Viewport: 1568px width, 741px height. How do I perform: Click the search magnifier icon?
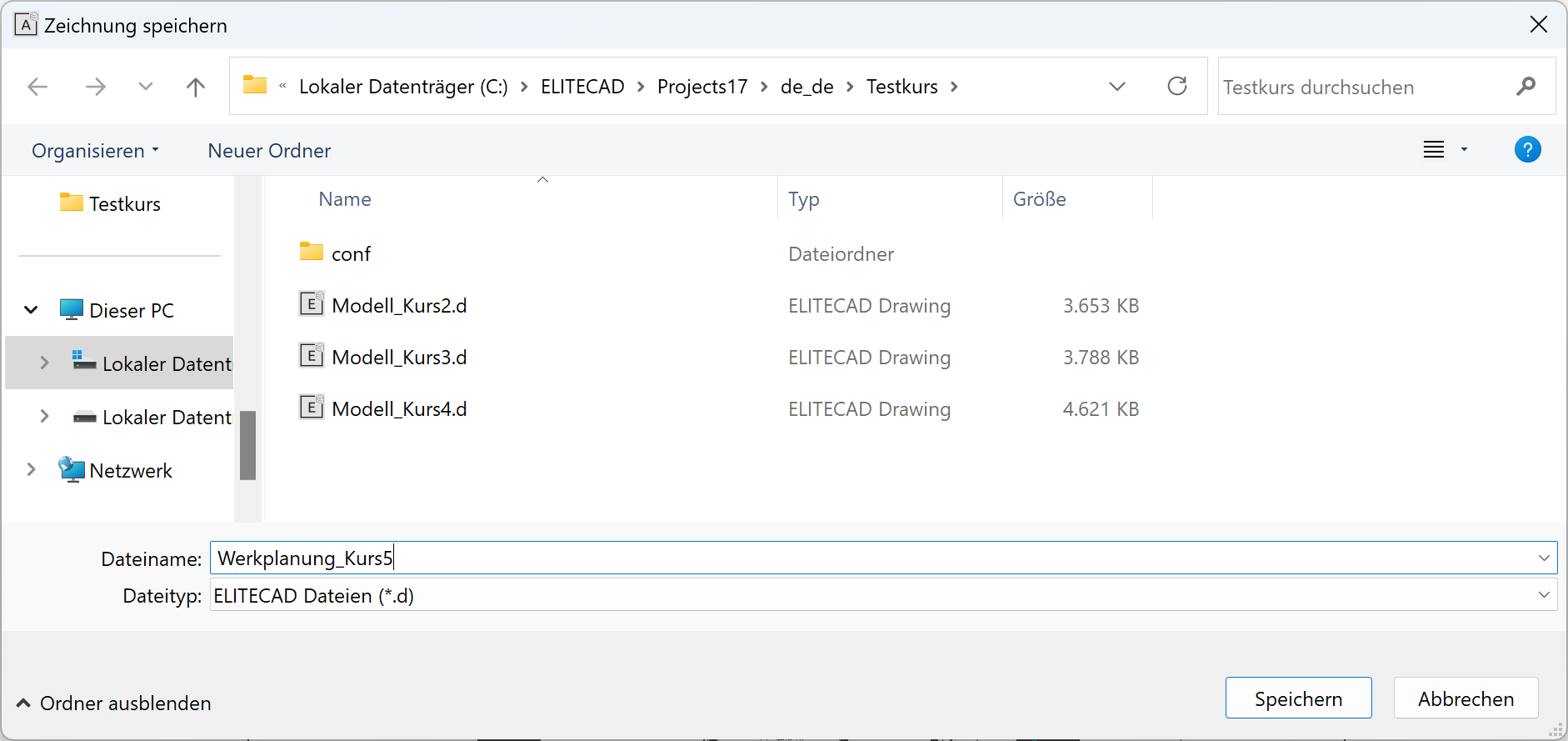(1526, 87)
